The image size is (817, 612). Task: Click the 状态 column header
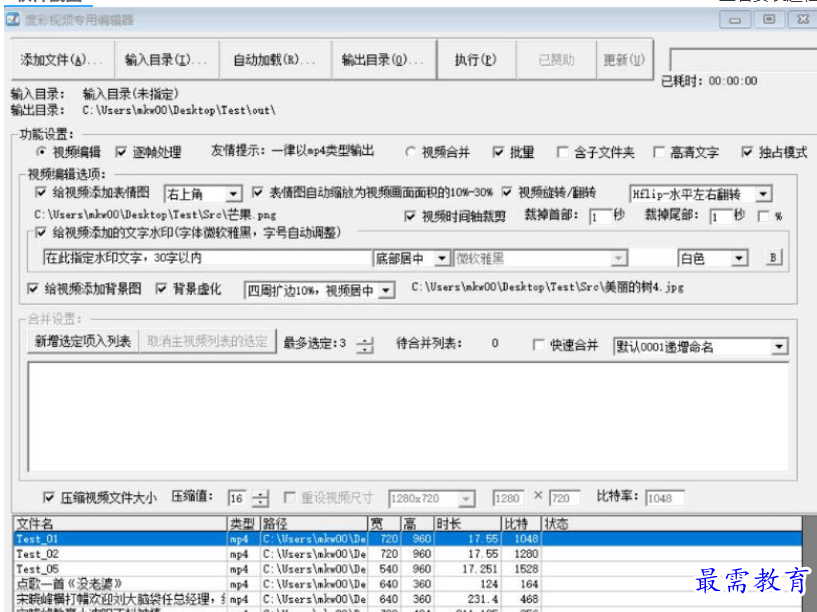tap(671, 523)
